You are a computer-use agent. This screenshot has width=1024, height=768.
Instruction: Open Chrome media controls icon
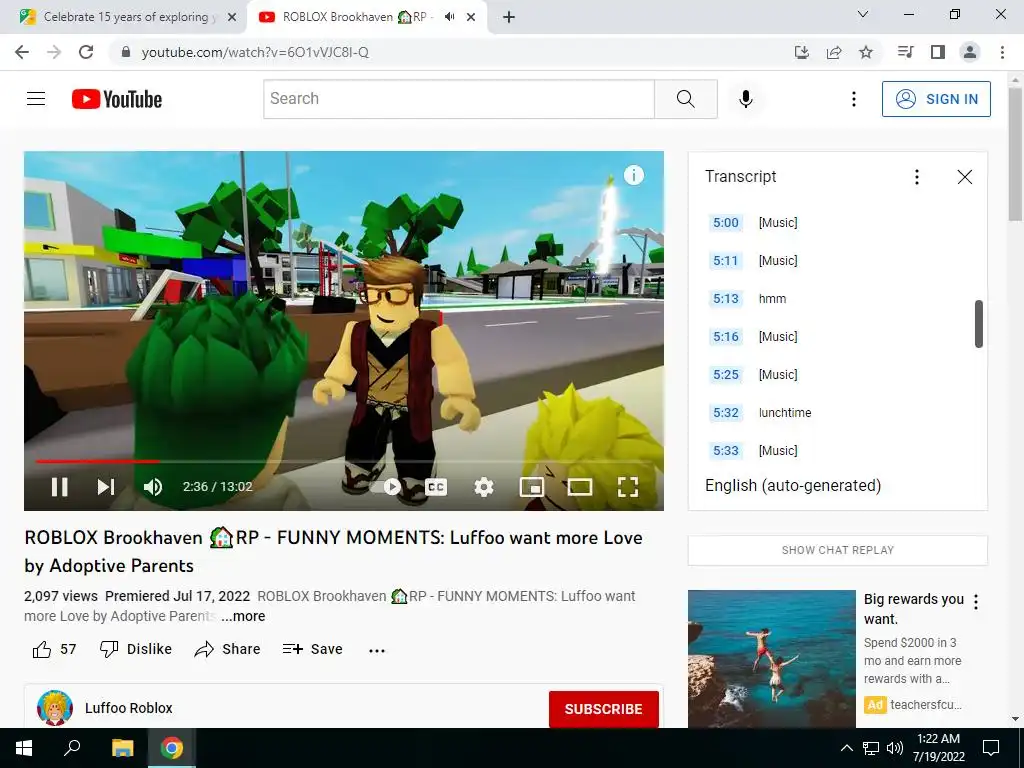(905, 52)
